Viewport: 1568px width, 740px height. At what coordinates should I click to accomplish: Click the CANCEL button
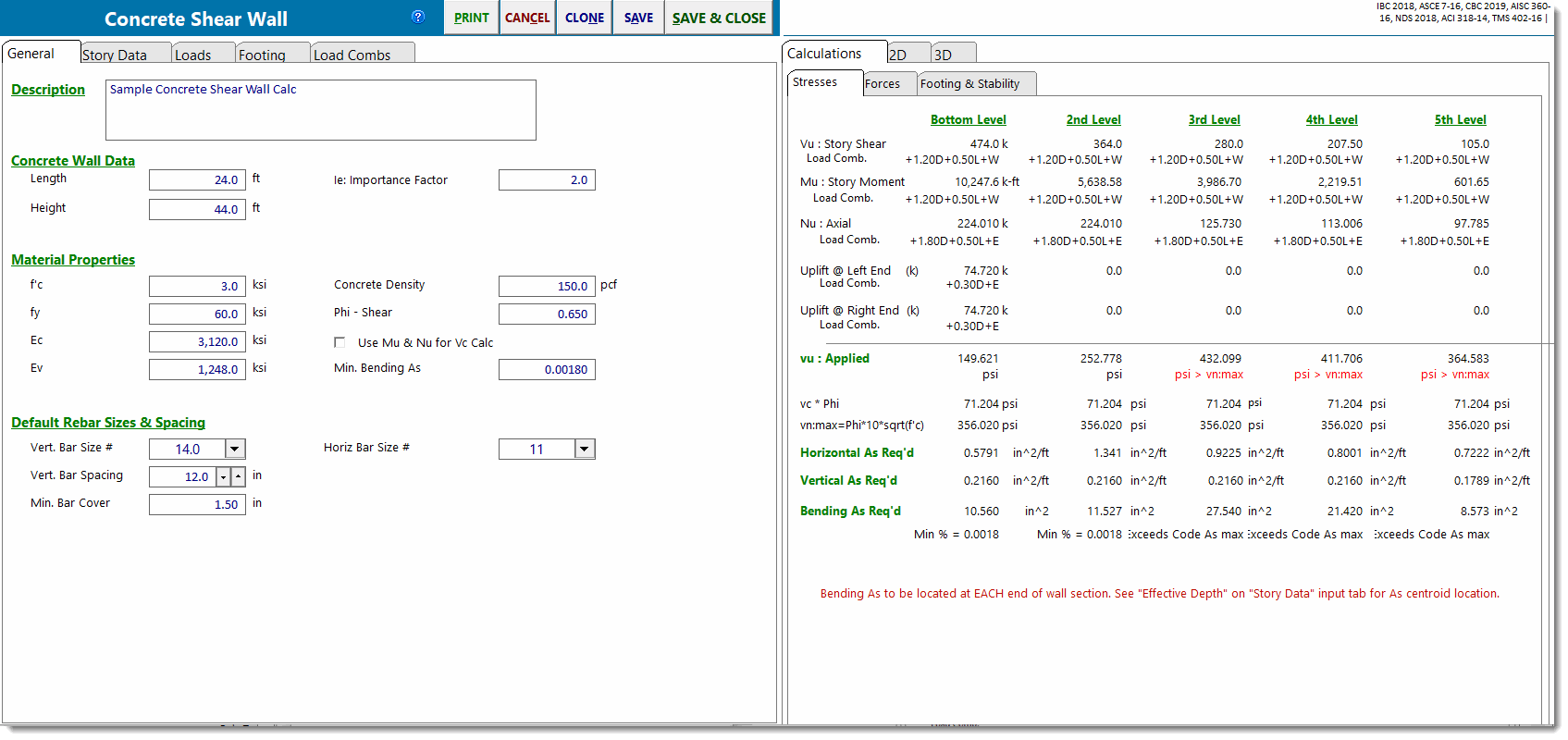point(527,18)
